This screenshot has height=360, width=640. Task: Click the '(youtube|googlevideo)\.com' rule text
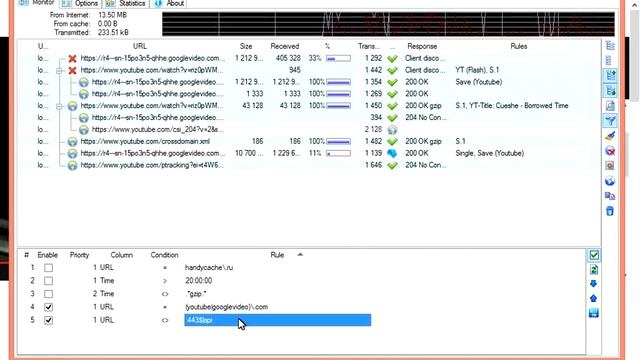[227, 307]
